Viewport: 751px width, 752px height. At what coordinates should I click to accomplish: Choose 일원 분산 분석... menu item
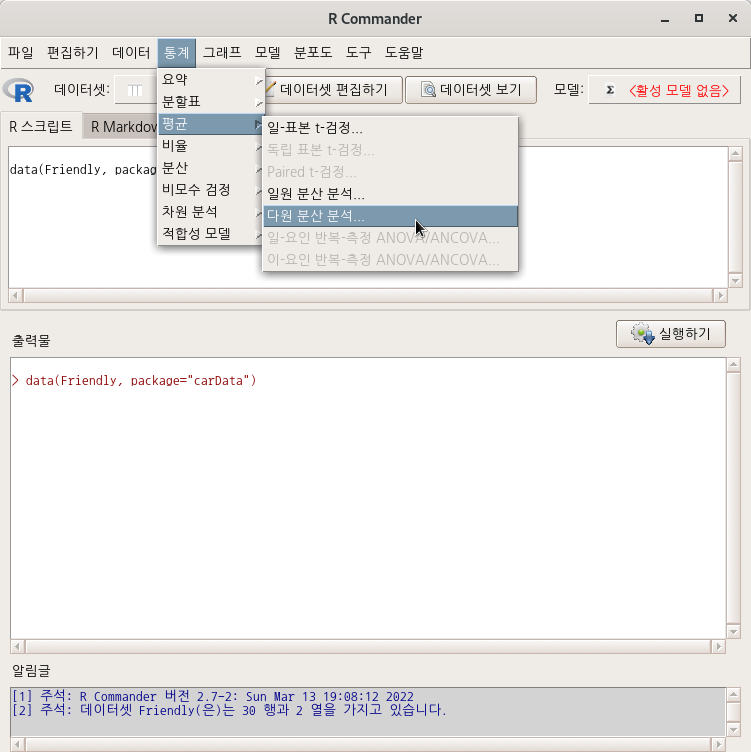pos(390,194)
